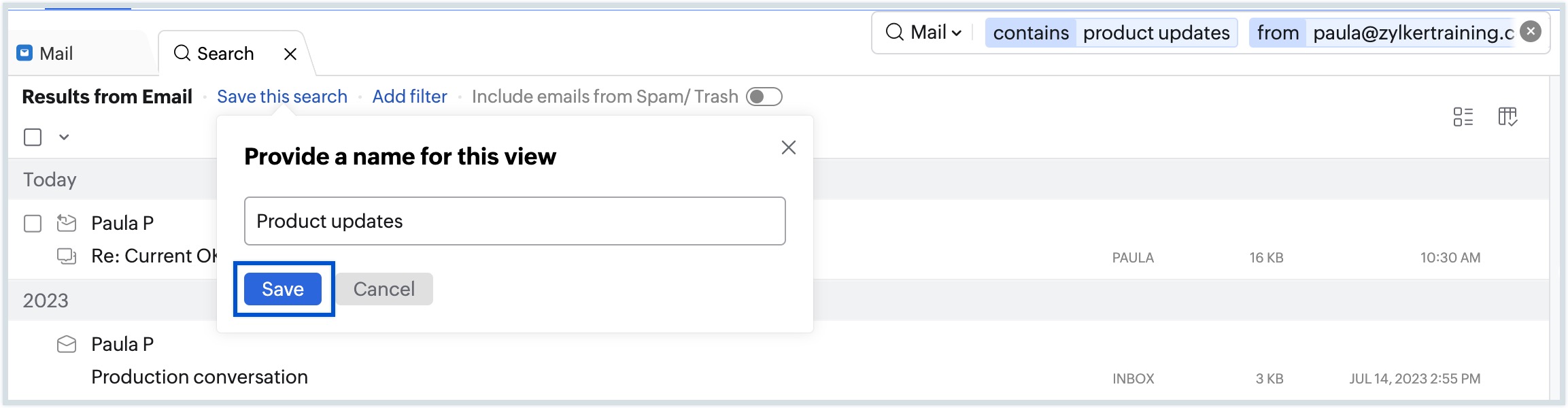Image resolution: width=1568 pixels, height=408 pixels.
Task: Select the checkbox for today's Paula P email
Action: coord(33,224)
